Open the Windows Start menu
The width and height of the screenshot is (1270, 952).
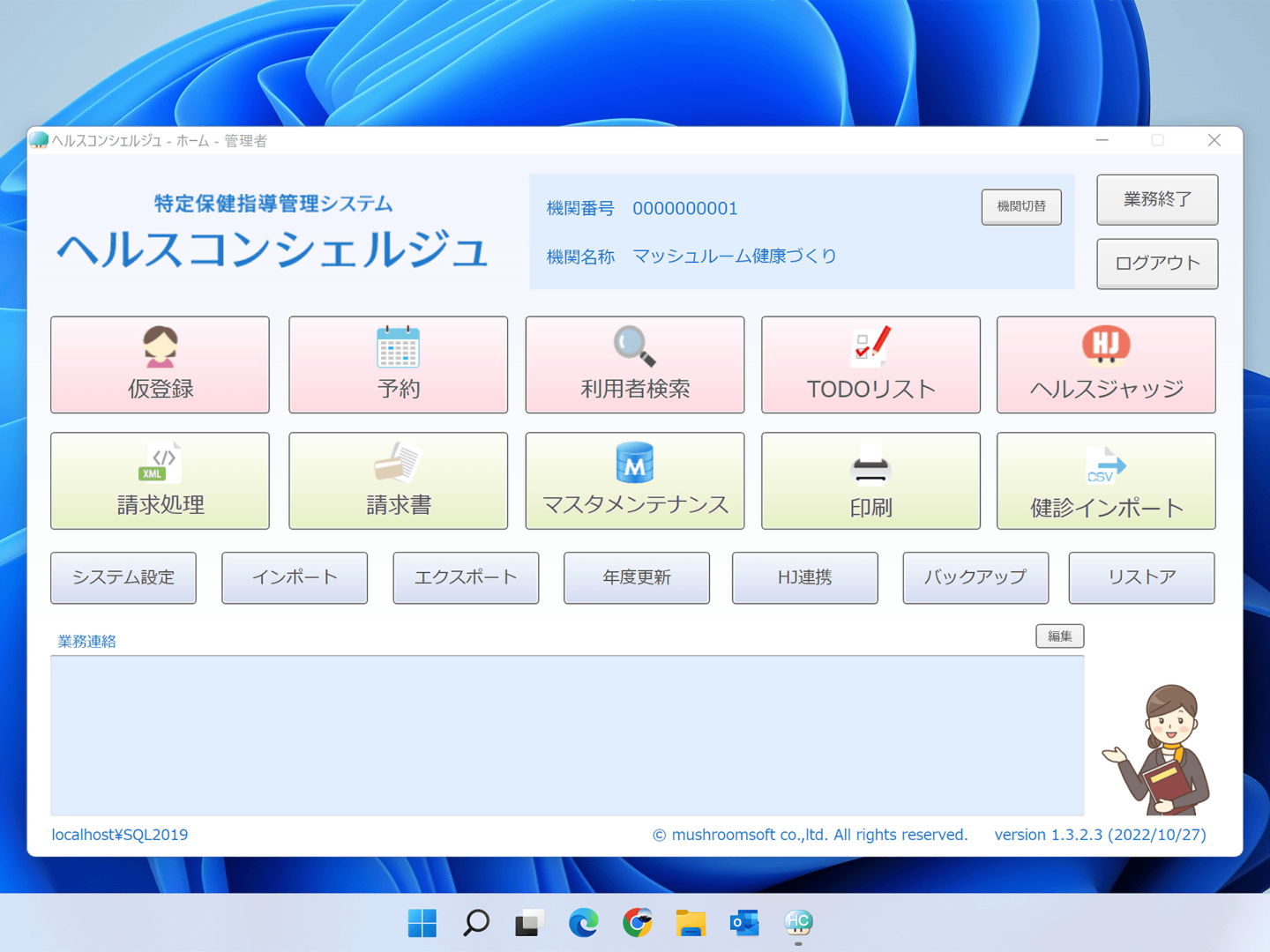coord(422,923)
